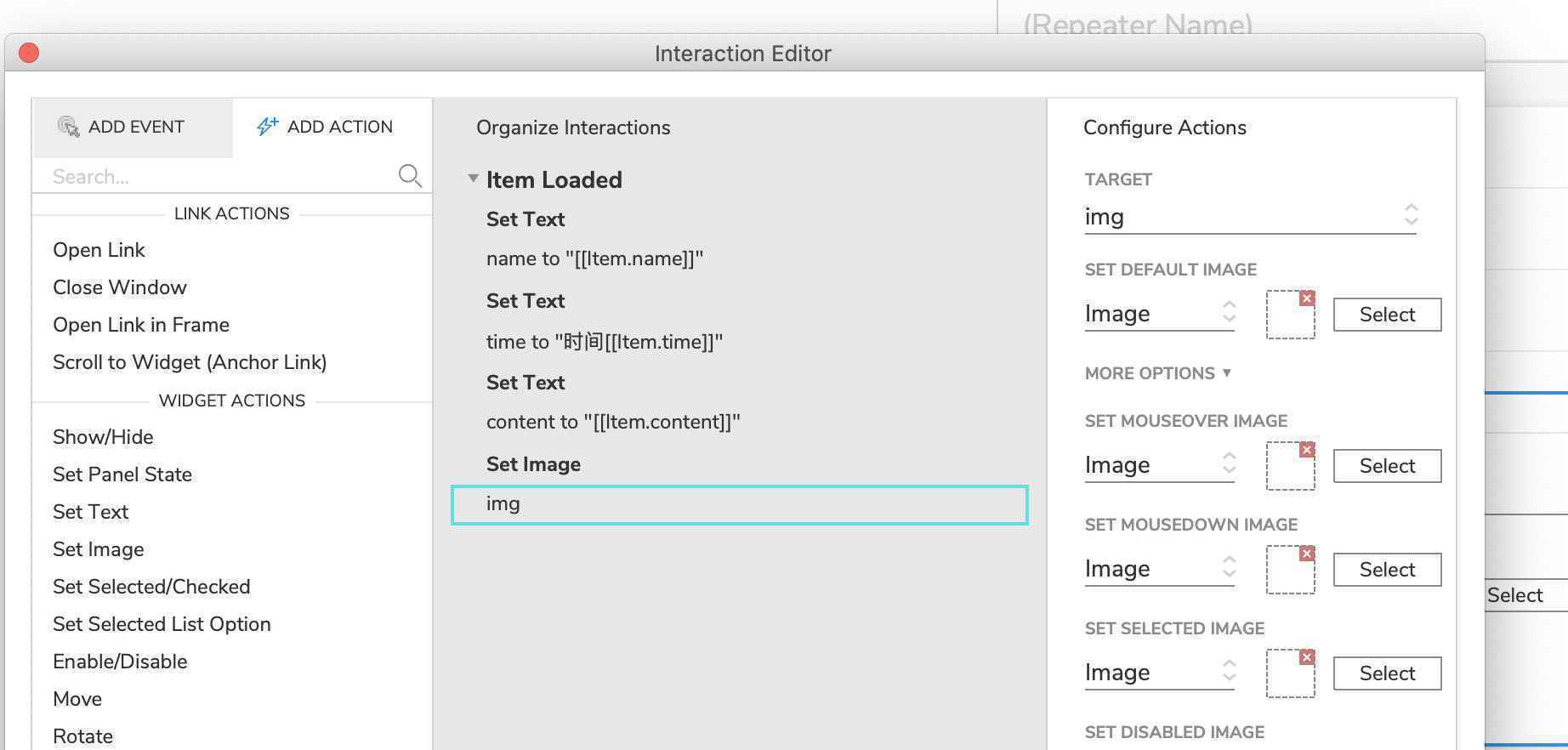This screenshot has width=1568, height=750.
Task: Collapse the Item Loaded event
Action: click(x=473, y=179)
